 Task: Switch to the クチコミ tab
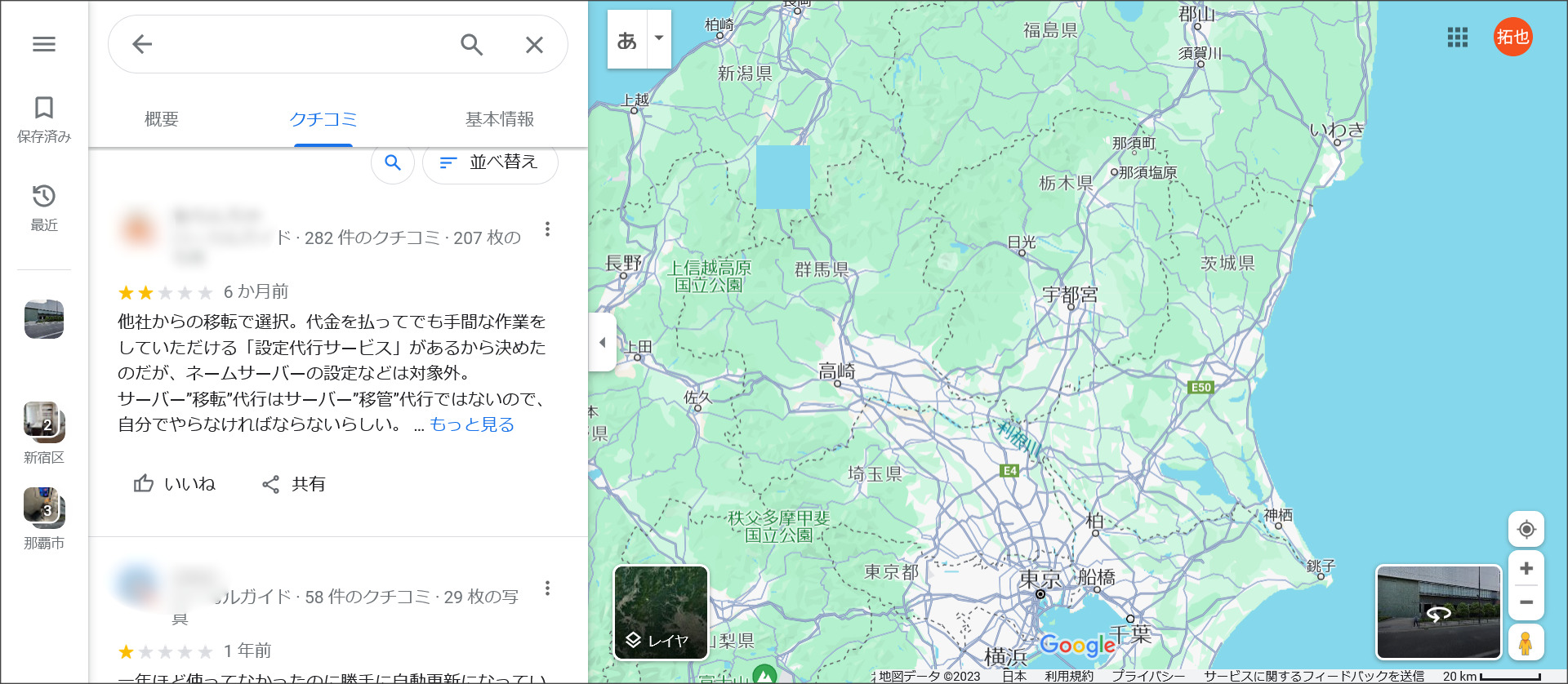tap(323, 119)
